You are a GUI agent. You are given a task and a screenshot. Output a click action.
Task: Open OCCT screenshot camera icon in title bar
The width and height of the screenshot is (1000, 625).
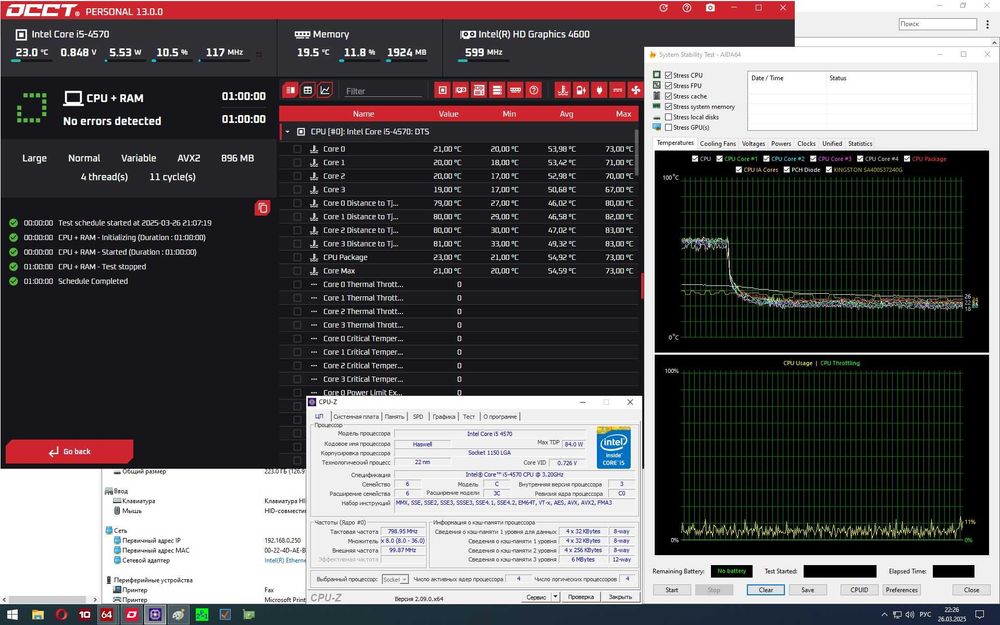pyautogui.click(x=710, y=8)
